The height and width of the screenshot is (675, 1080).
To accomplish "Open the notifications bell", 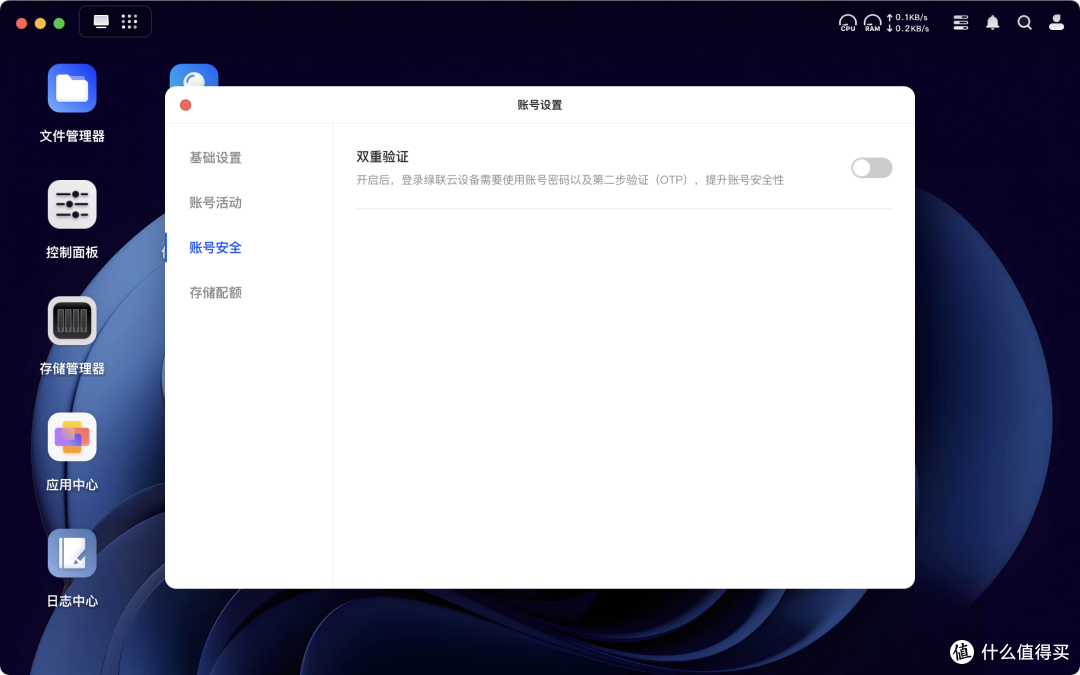I will coord(993,23).
